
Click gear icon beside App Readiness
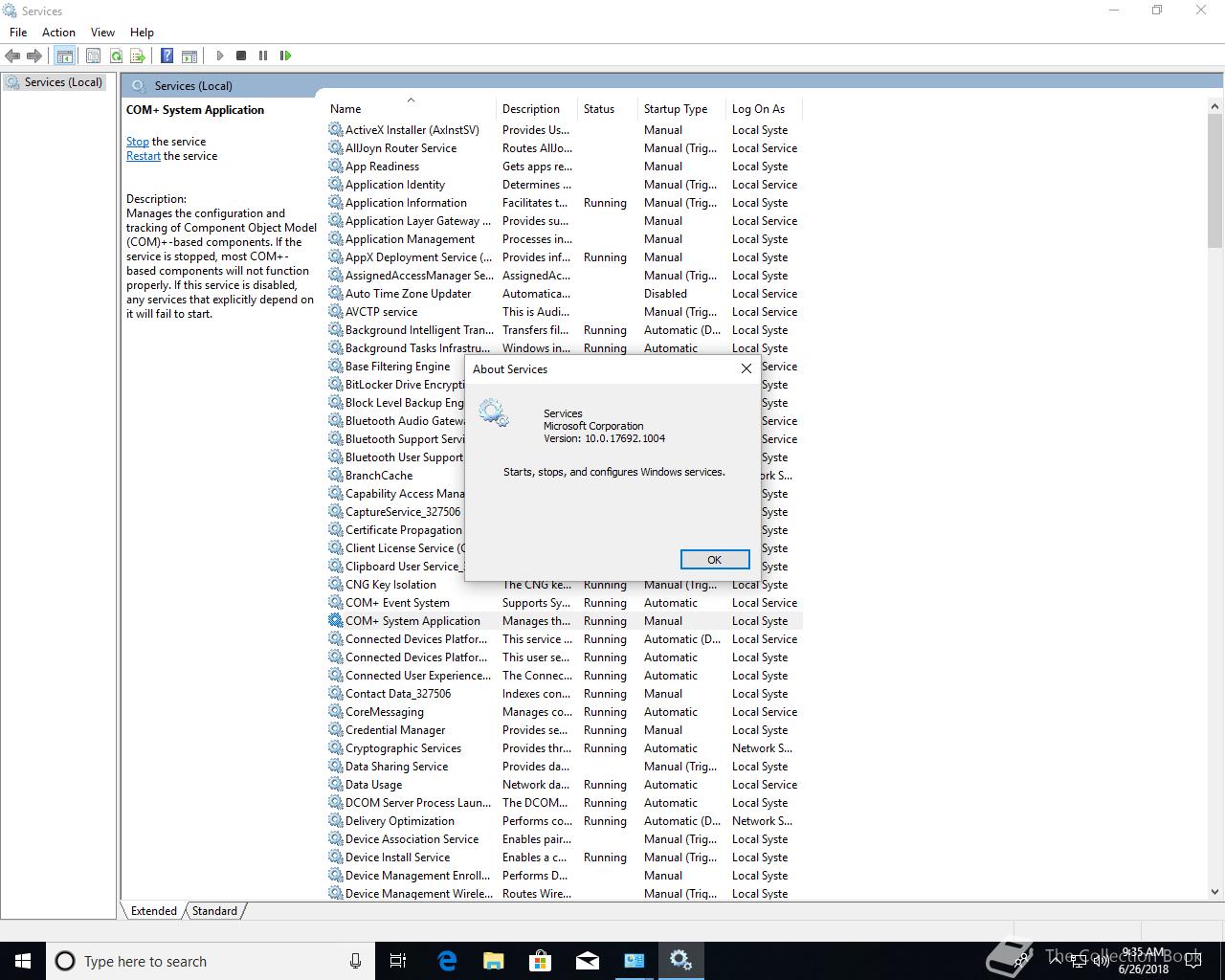point(336,167)
